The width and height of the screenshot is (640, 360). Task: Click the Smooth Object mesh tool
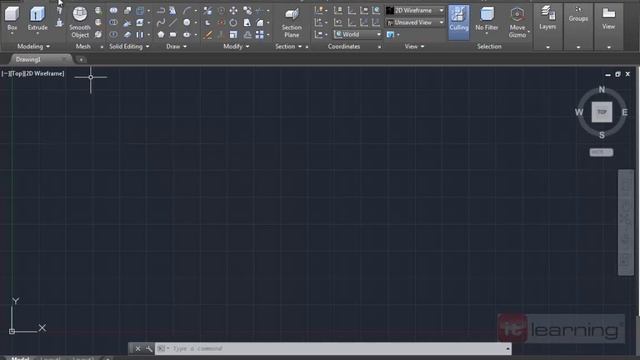[80, 22]
